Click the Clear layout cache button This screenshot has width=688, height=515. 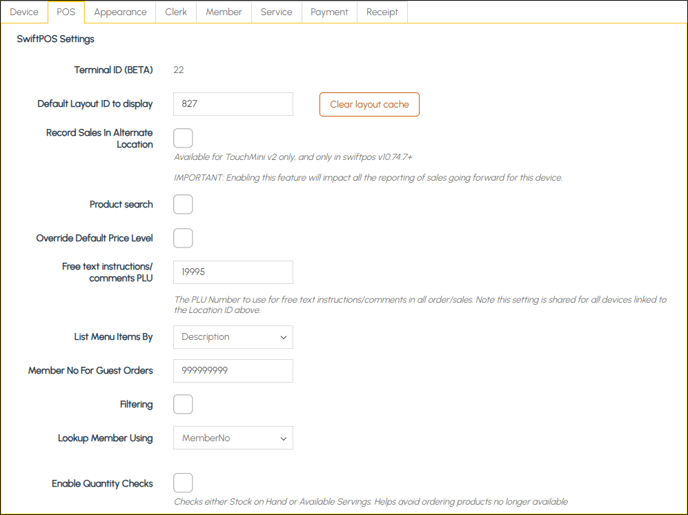(x=369, y=104)
